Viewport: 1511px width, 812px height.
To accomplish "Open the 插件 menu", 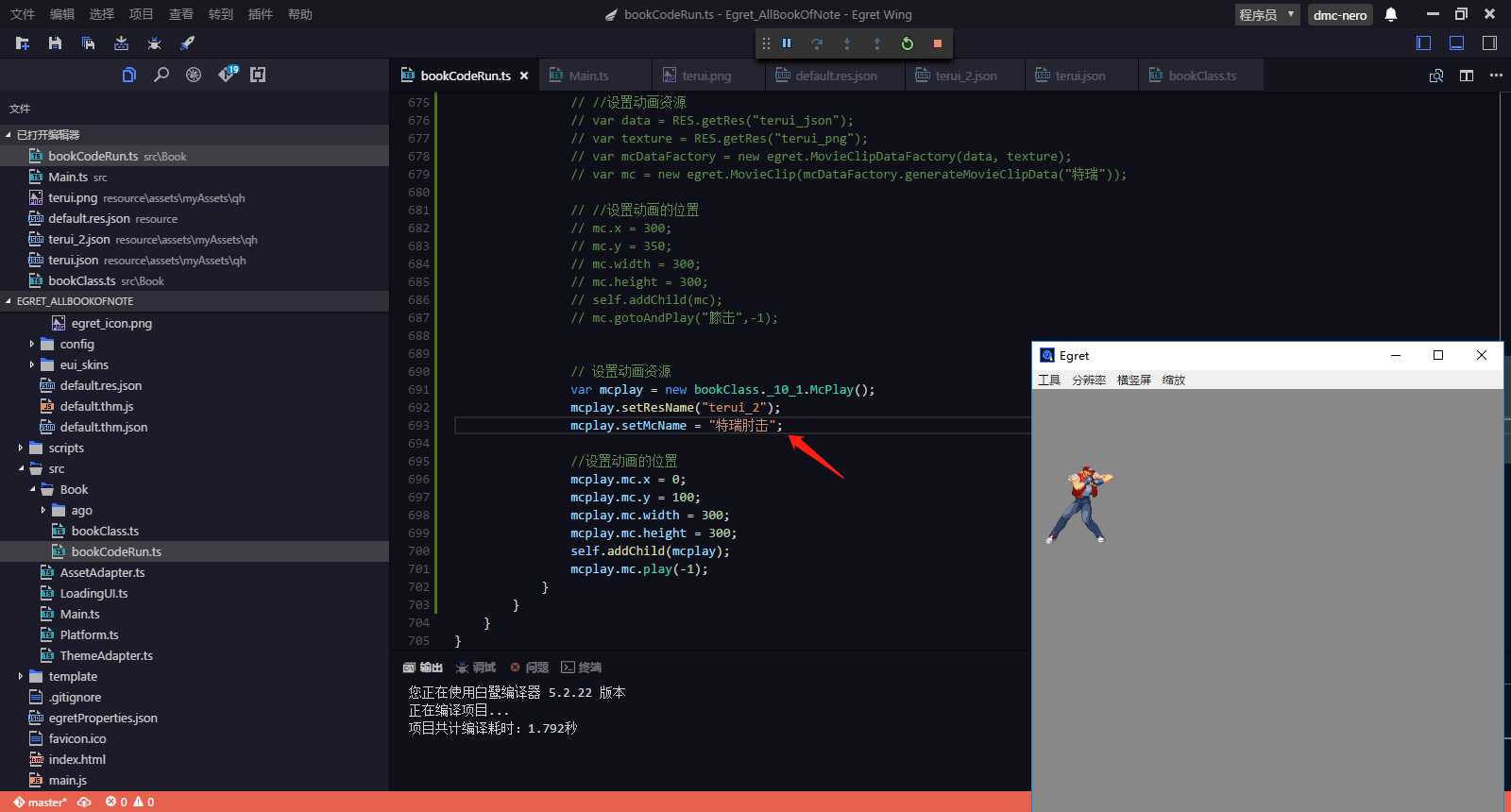I will pyautogui.click(x=260, y=14).
